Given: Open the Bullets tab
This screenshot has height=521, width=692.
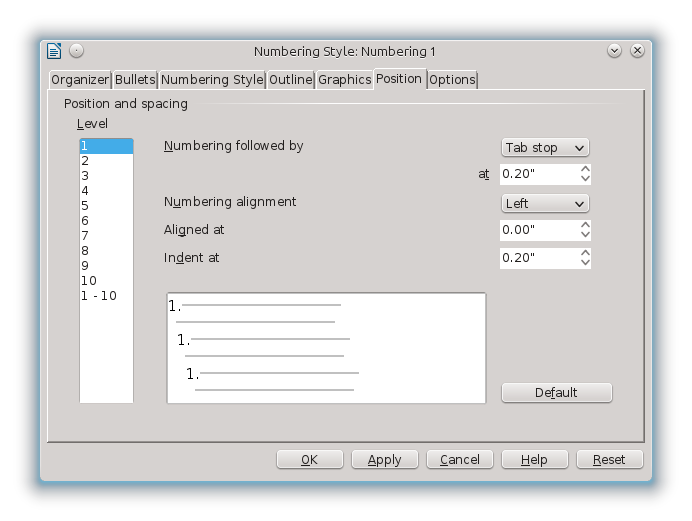Looking at the screenshot, I should coord(135,80).
